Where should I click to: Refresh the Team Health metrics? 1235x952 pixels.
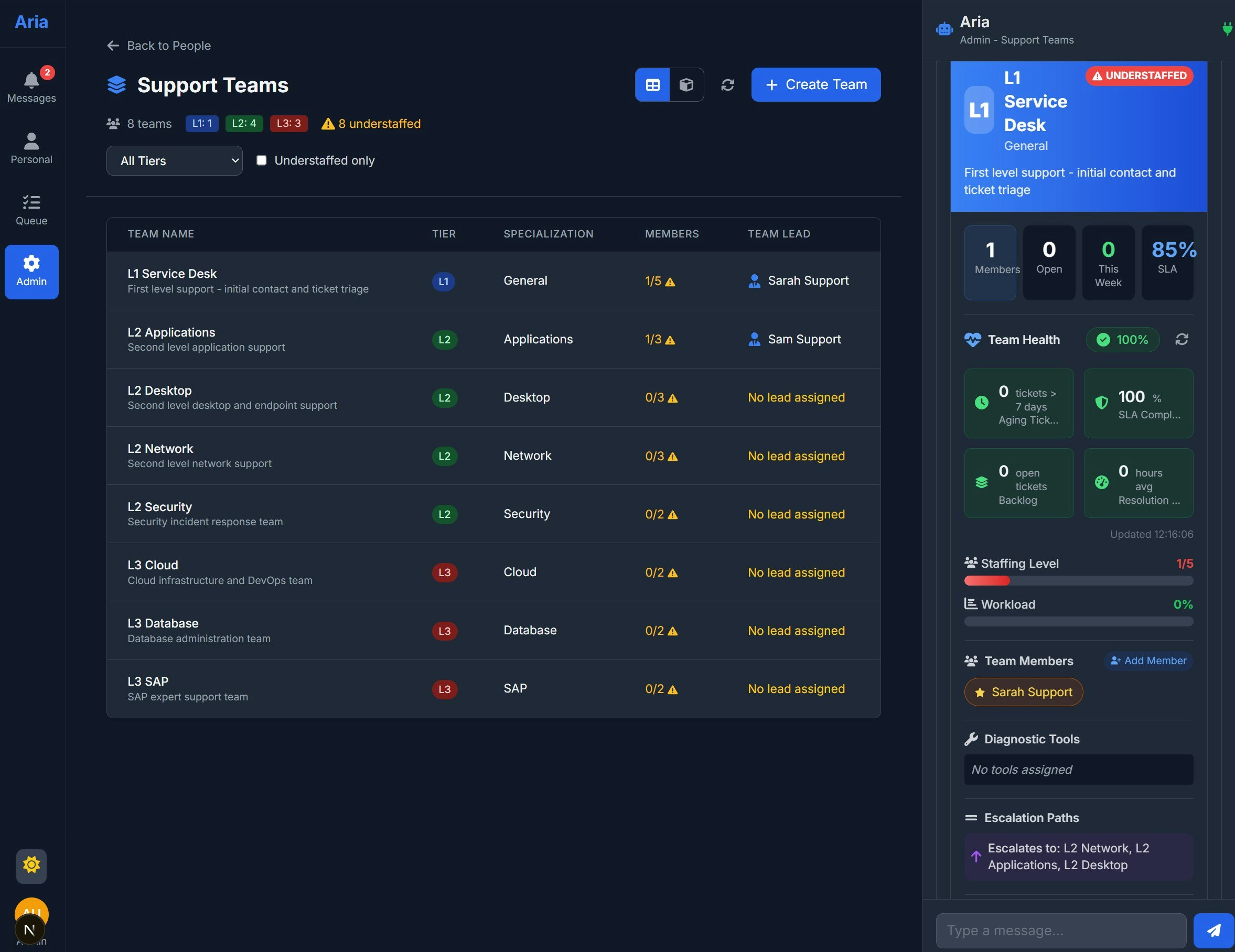1182,339
